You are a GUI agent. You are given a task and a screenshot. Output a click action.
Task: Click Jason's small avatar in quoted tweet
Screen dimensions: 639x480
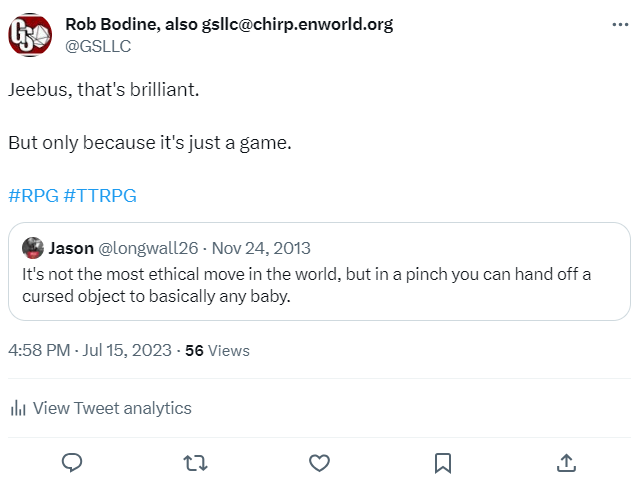32,248
